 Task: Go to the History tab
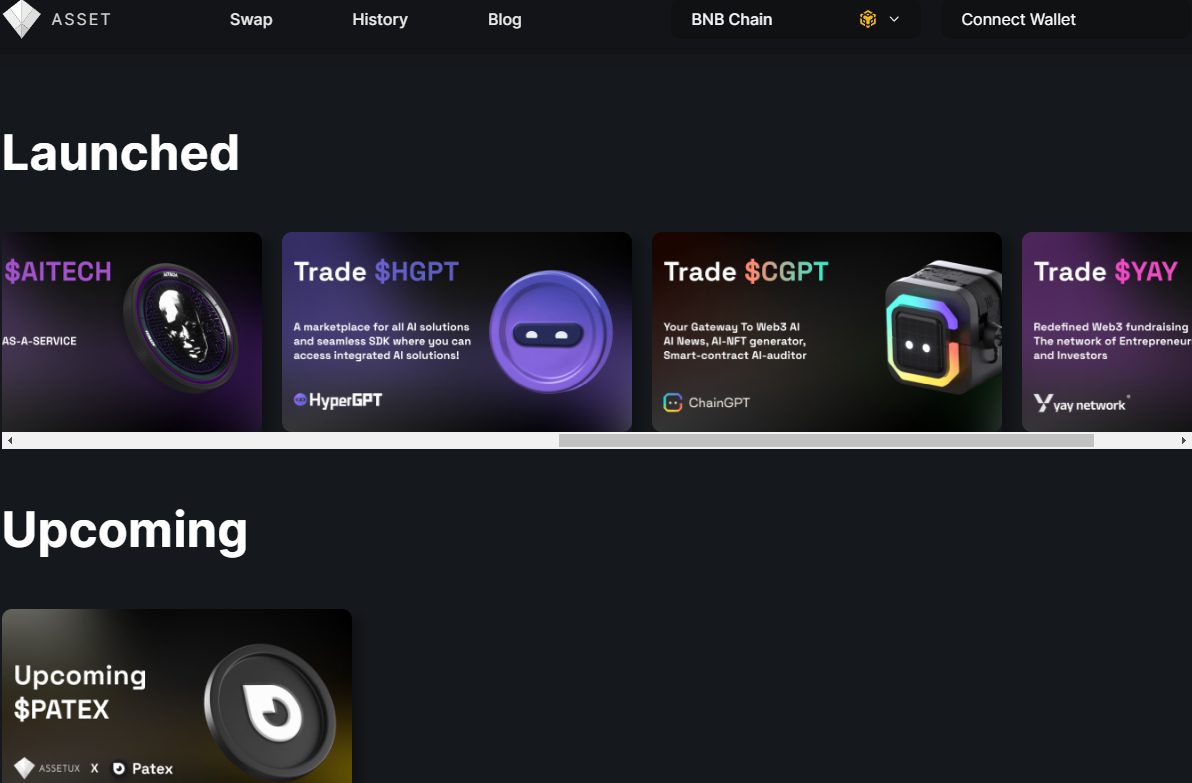tap(380, 20)
